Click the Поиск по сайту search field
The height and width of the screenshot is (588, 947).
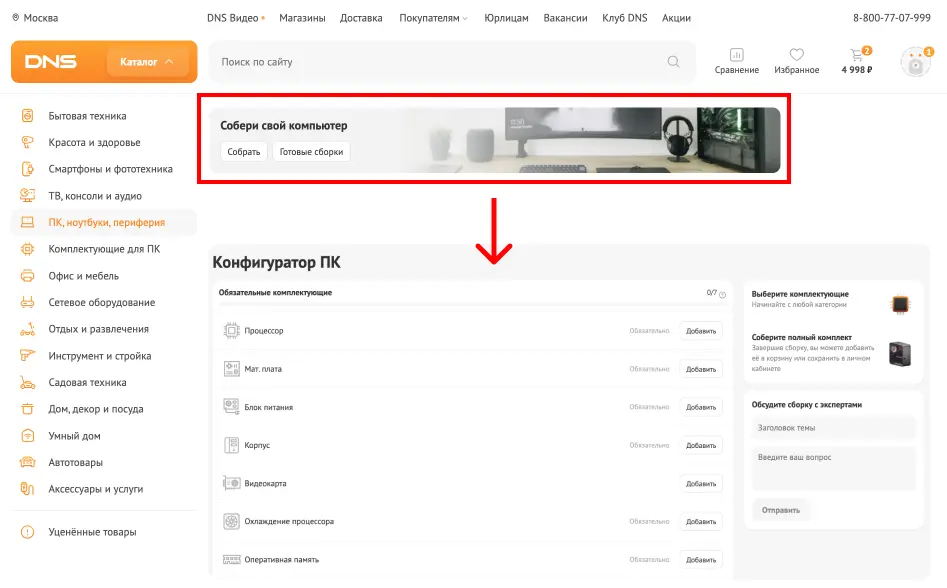click(x=440, y=62)
